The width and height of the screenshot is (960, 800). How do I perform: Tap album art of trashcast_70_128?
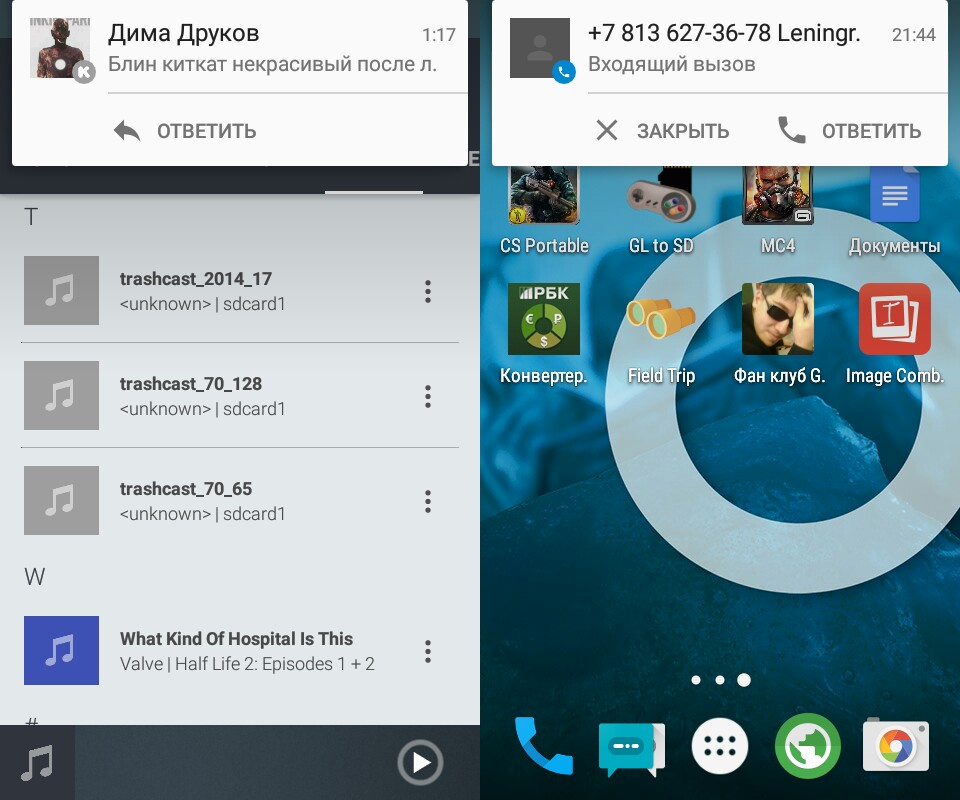point(61,395)
